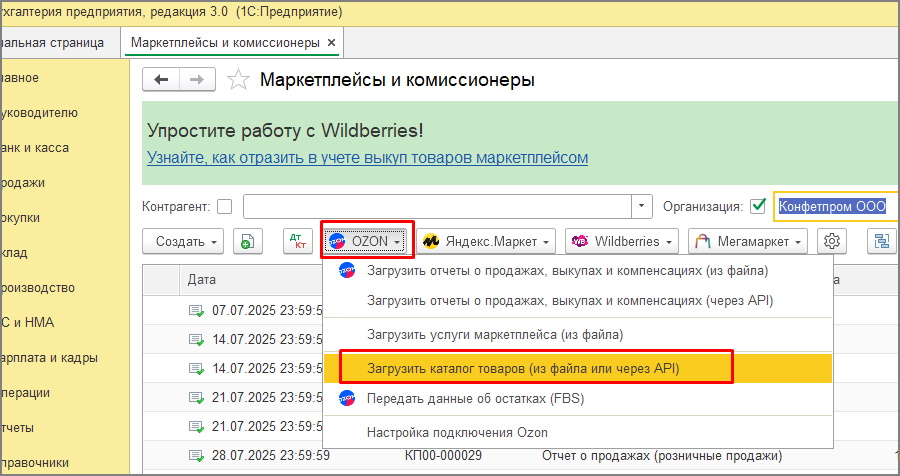Viewport: 900px width, 476px height.
Task: Select document number КП00-000029
Action: pyautogui.click(x=443, y=456)
